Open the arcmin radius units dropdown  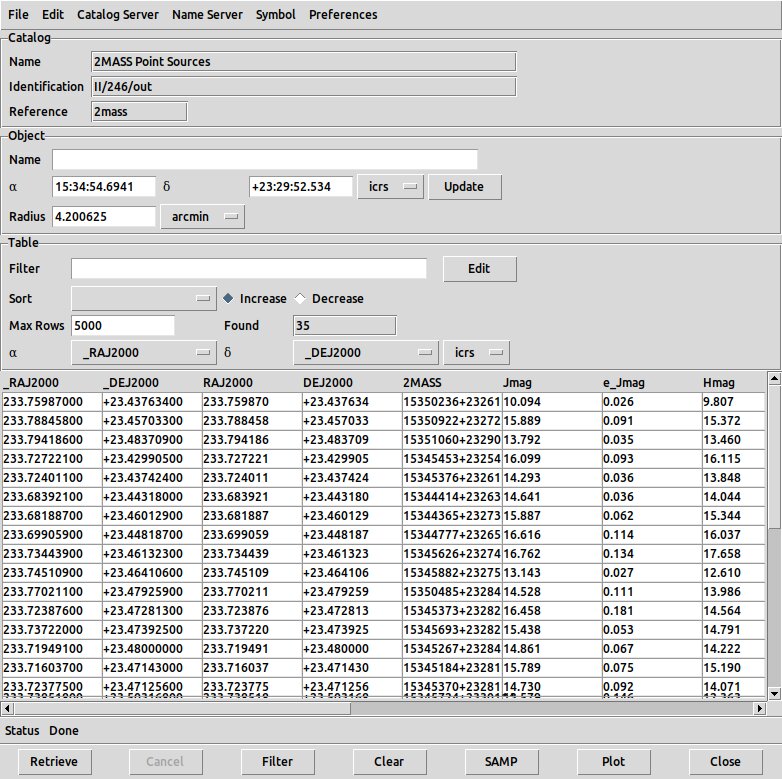tap(202, 216)
